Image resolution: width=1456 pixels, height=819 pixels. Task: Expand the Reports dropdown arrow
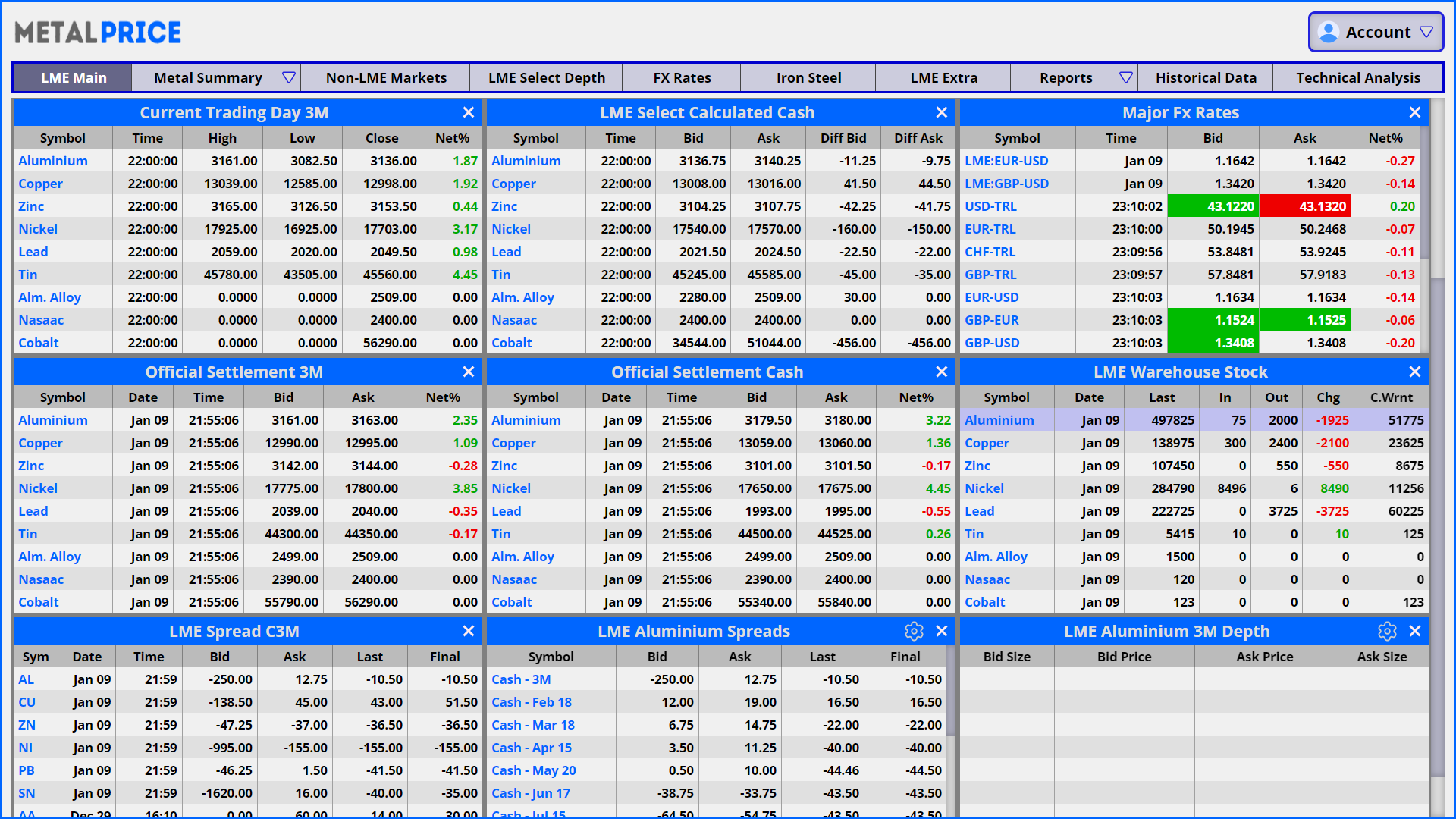point(1126,77)
